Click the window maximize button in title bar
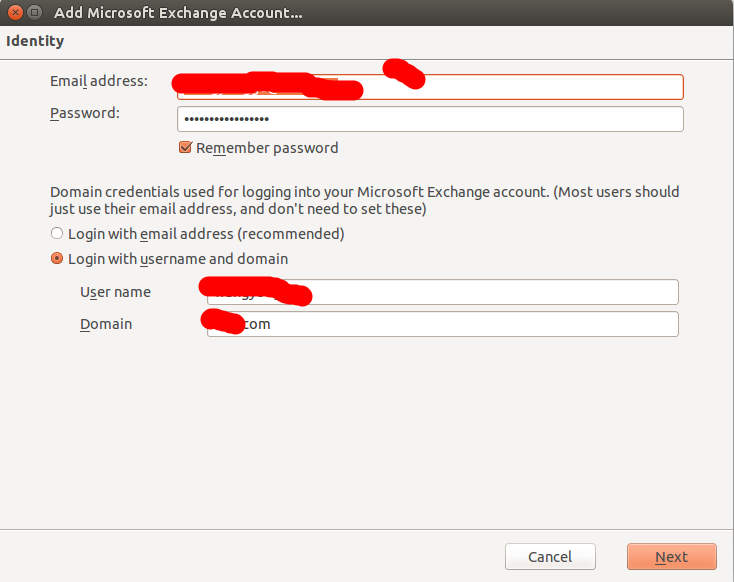The height and width of the screenshot is (582, 734). (x=35, y=12)
